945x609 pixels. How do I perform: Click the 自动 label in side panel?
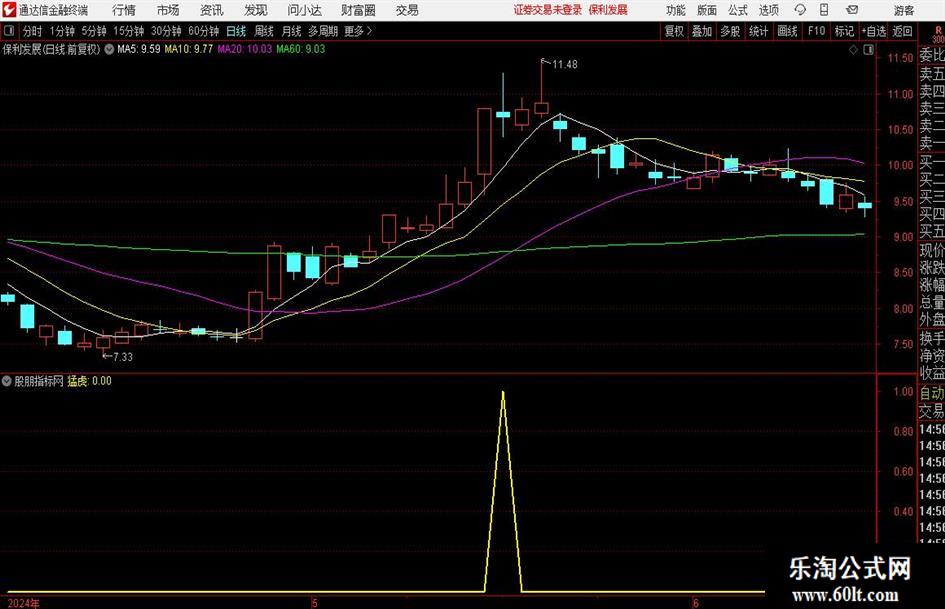pyautogui.click(x=932, y=393)
